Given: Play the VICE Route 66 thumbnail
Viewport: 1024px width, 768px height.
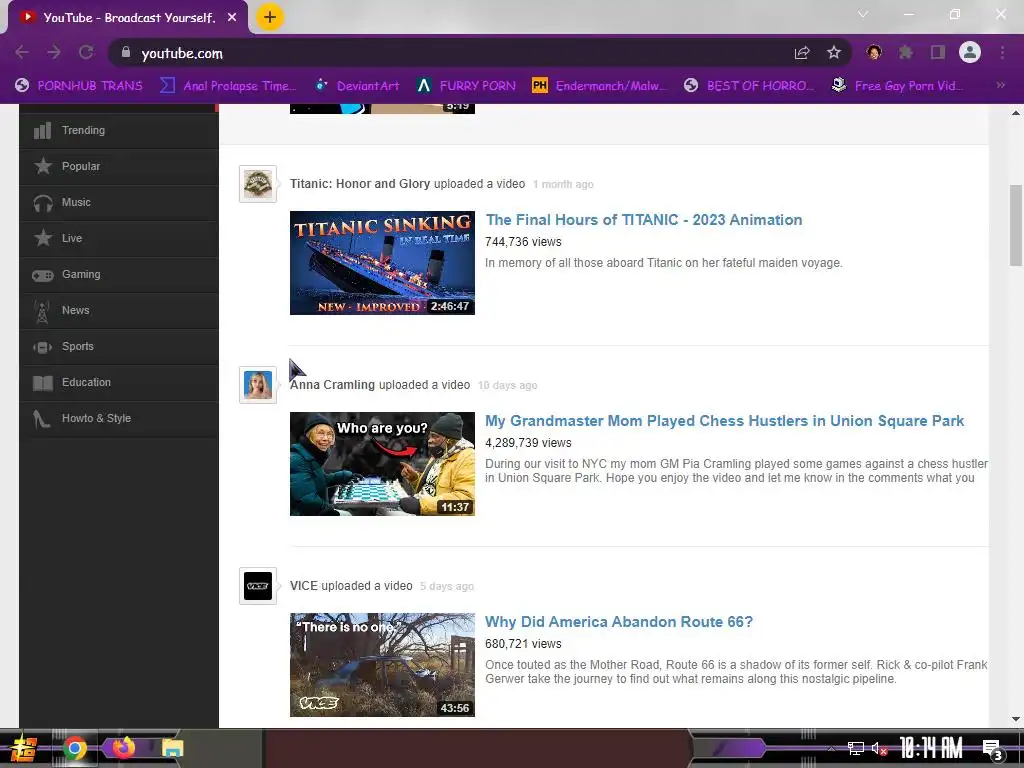Looking at the screenshot, I should [382, 665].
